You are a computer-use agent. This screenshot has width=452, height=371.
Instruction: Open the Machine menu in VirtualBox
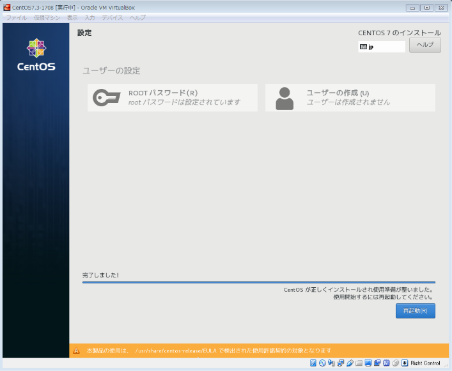[x=47, y=18]
